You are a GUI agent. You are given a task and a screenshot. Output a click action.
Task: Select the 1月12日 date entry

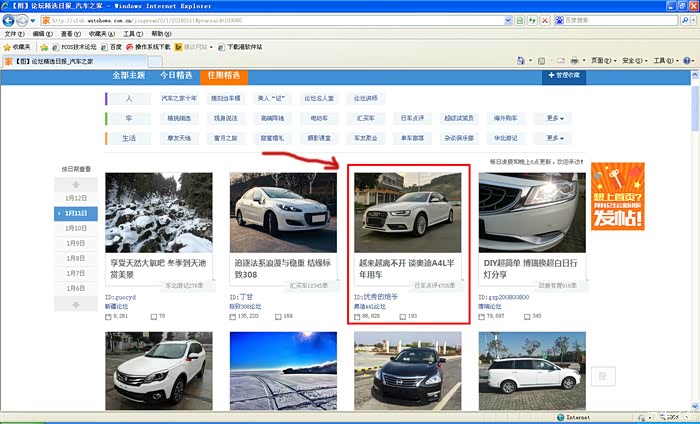pyautogui.click(x=76, y=198)
